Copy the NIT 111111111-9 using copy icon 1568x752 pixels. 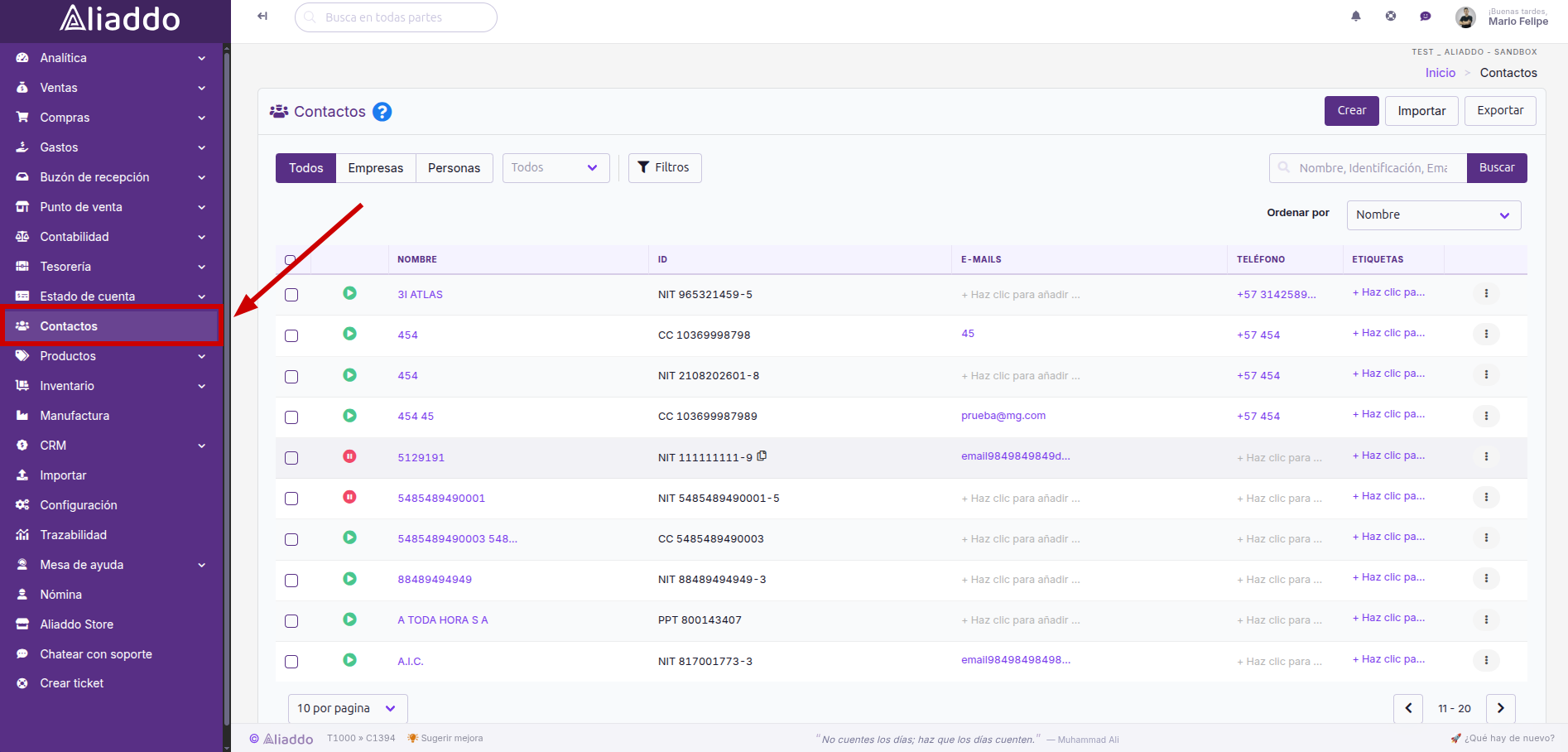click(762, 456)
